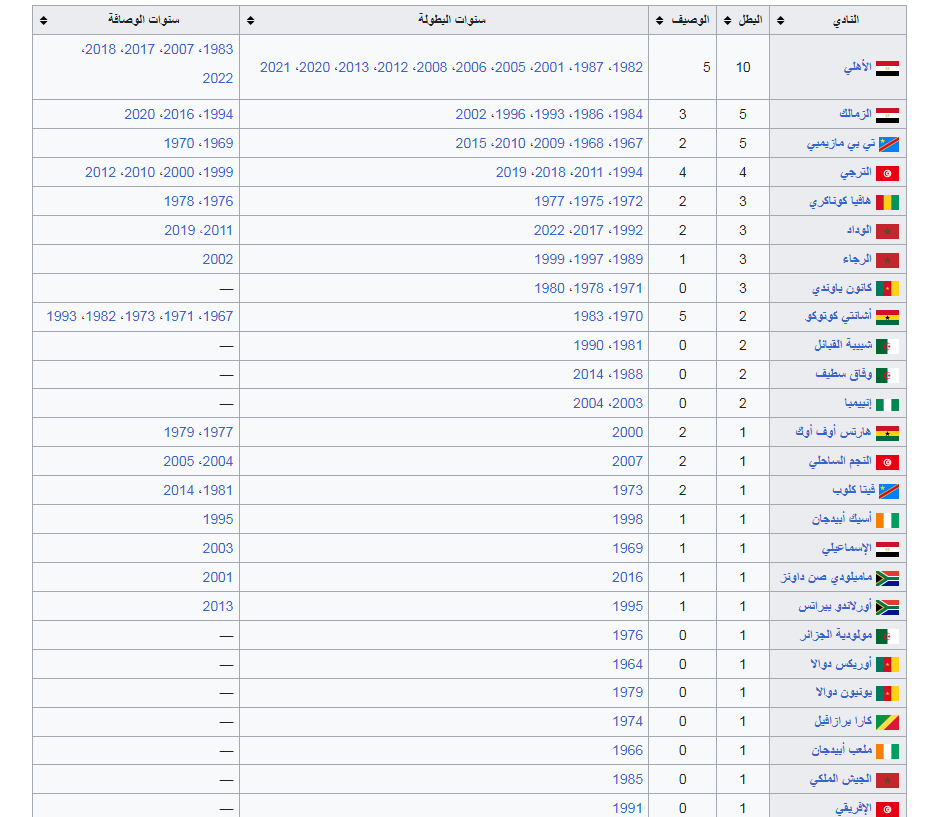
Task: Click Egypt flag beside الإسماعيلي
Action: pos(887,550)
